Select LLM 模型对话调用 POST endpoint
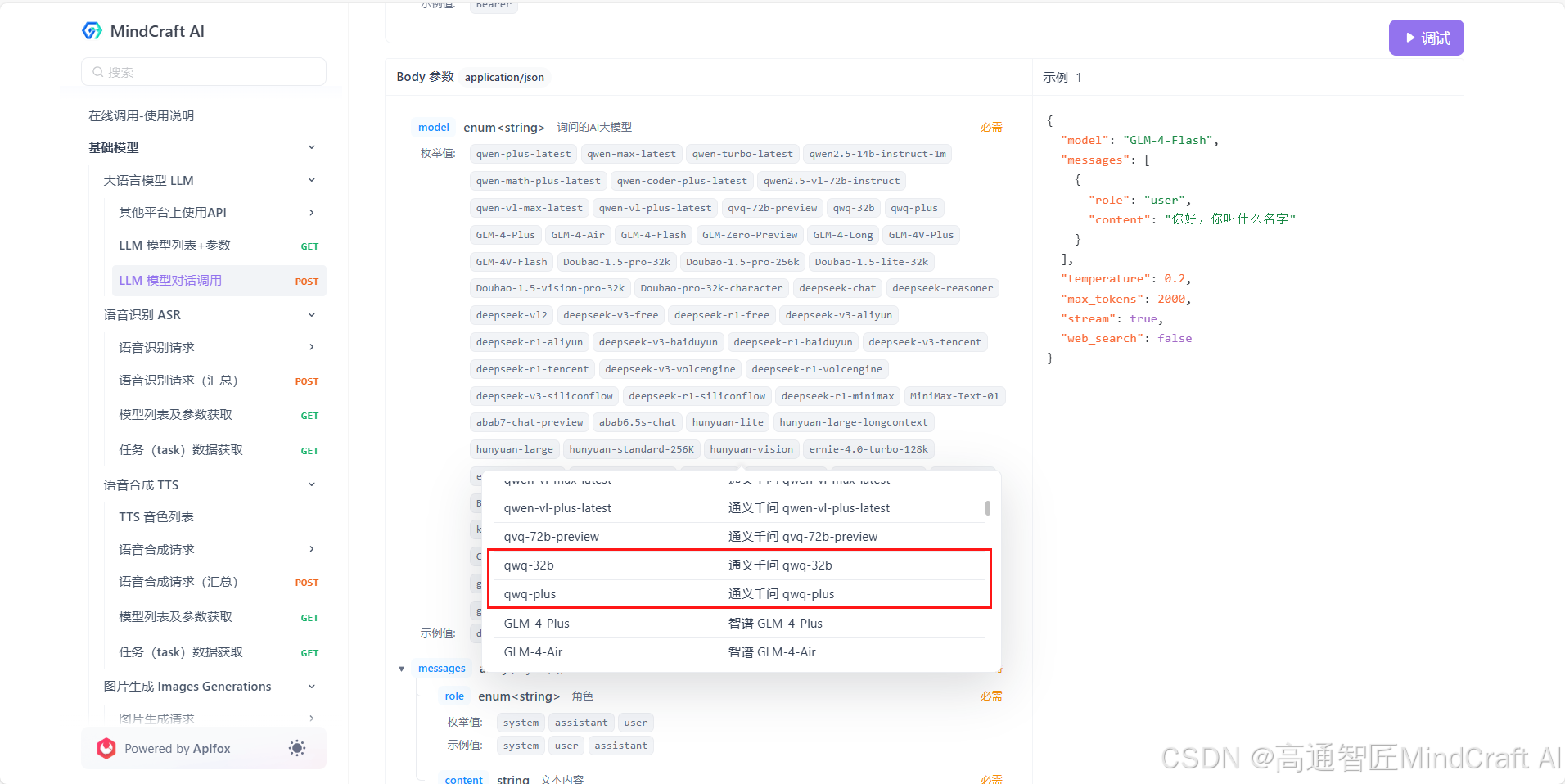 click(x=219, y=281)
